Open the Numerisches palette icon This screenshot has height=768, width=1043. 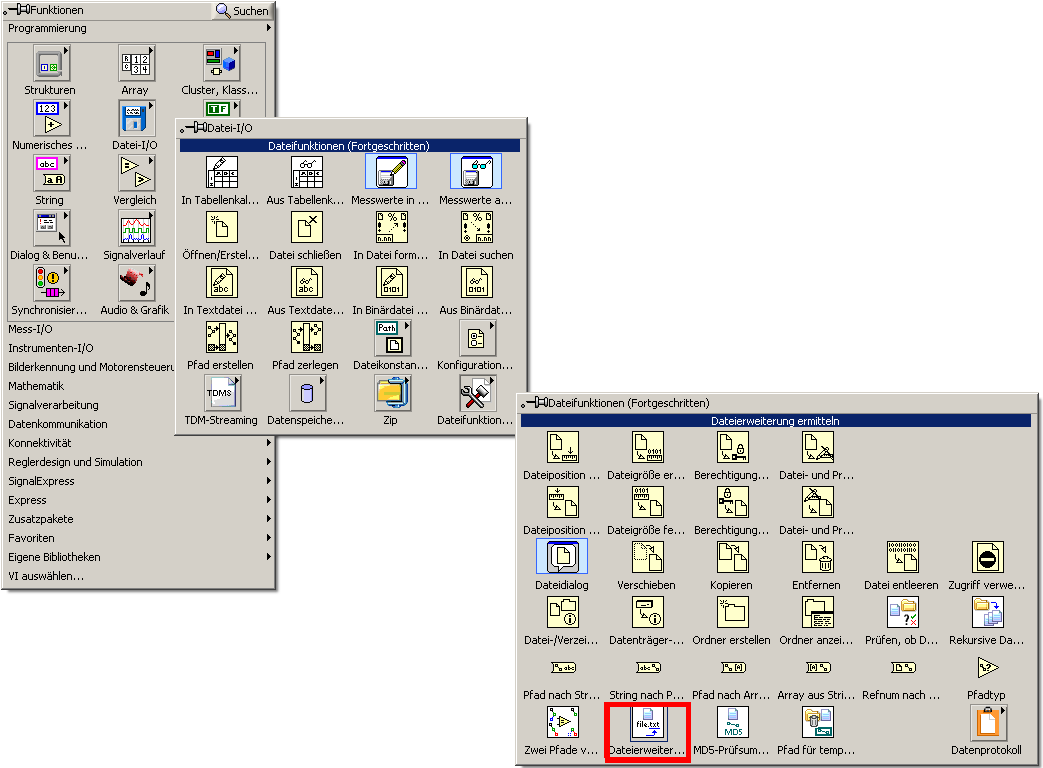point(51,119)
